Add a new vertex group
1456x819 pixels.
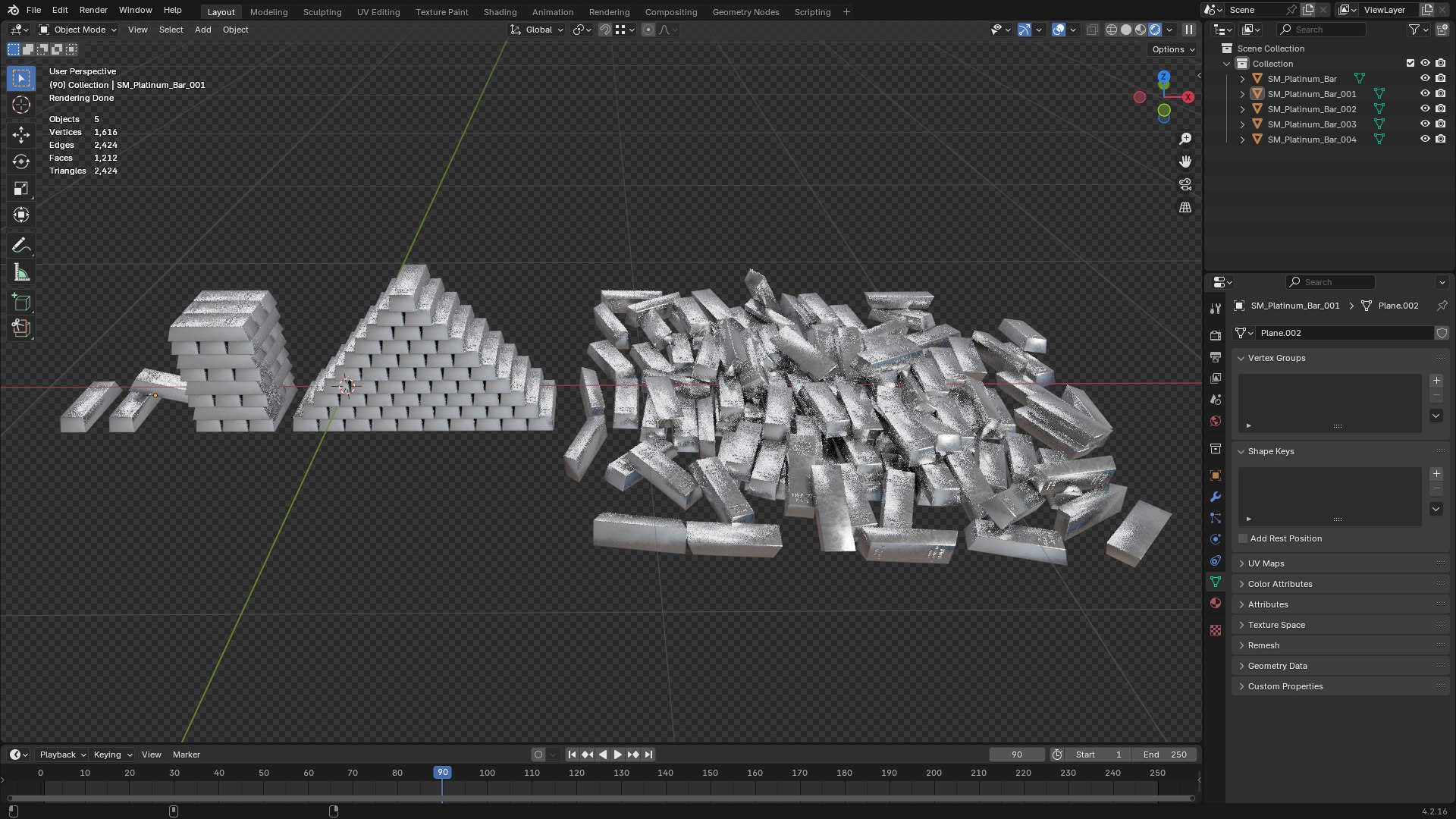(x=1436, y=380)
